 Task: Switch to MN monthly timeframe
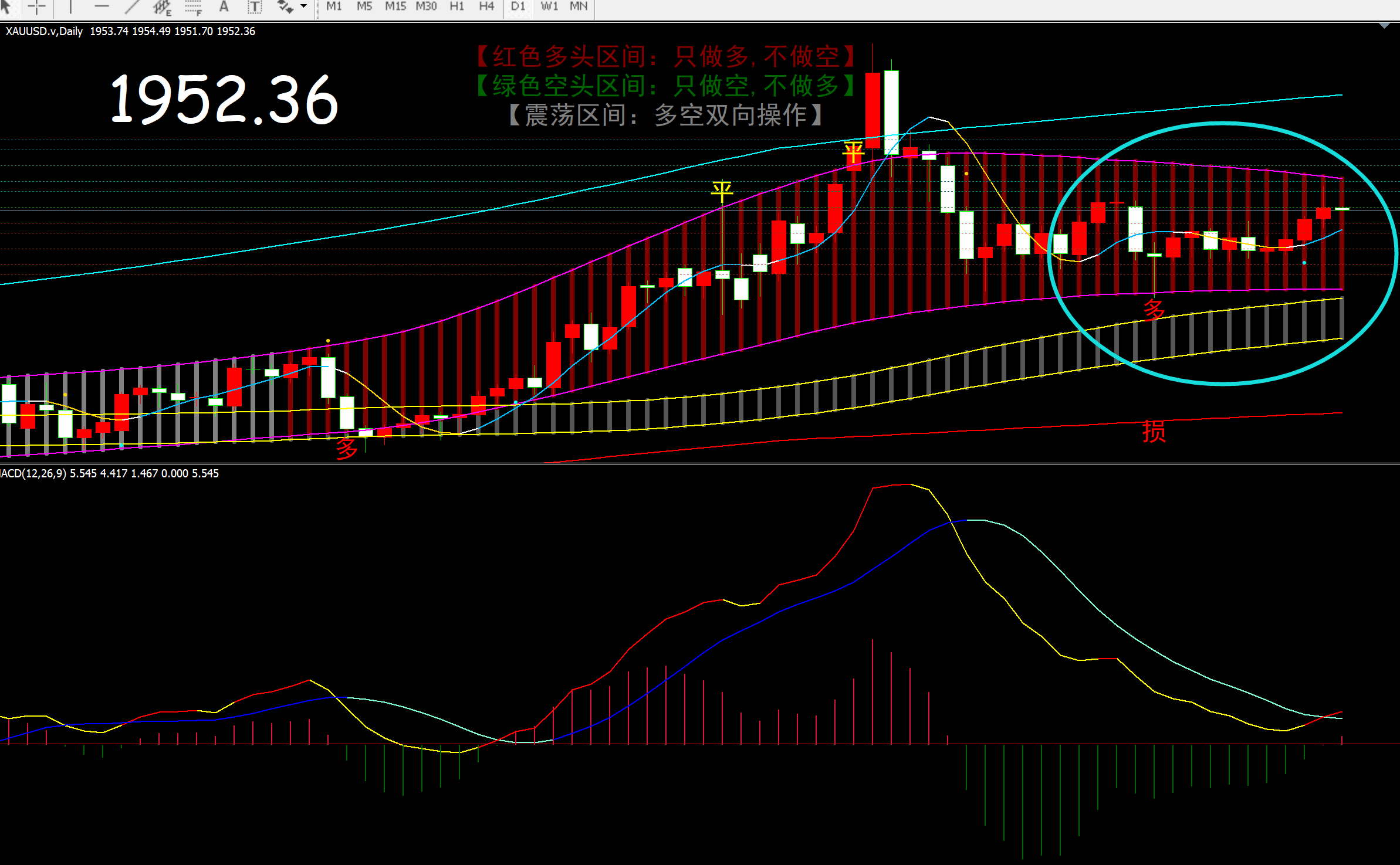(x=579, y=6)
